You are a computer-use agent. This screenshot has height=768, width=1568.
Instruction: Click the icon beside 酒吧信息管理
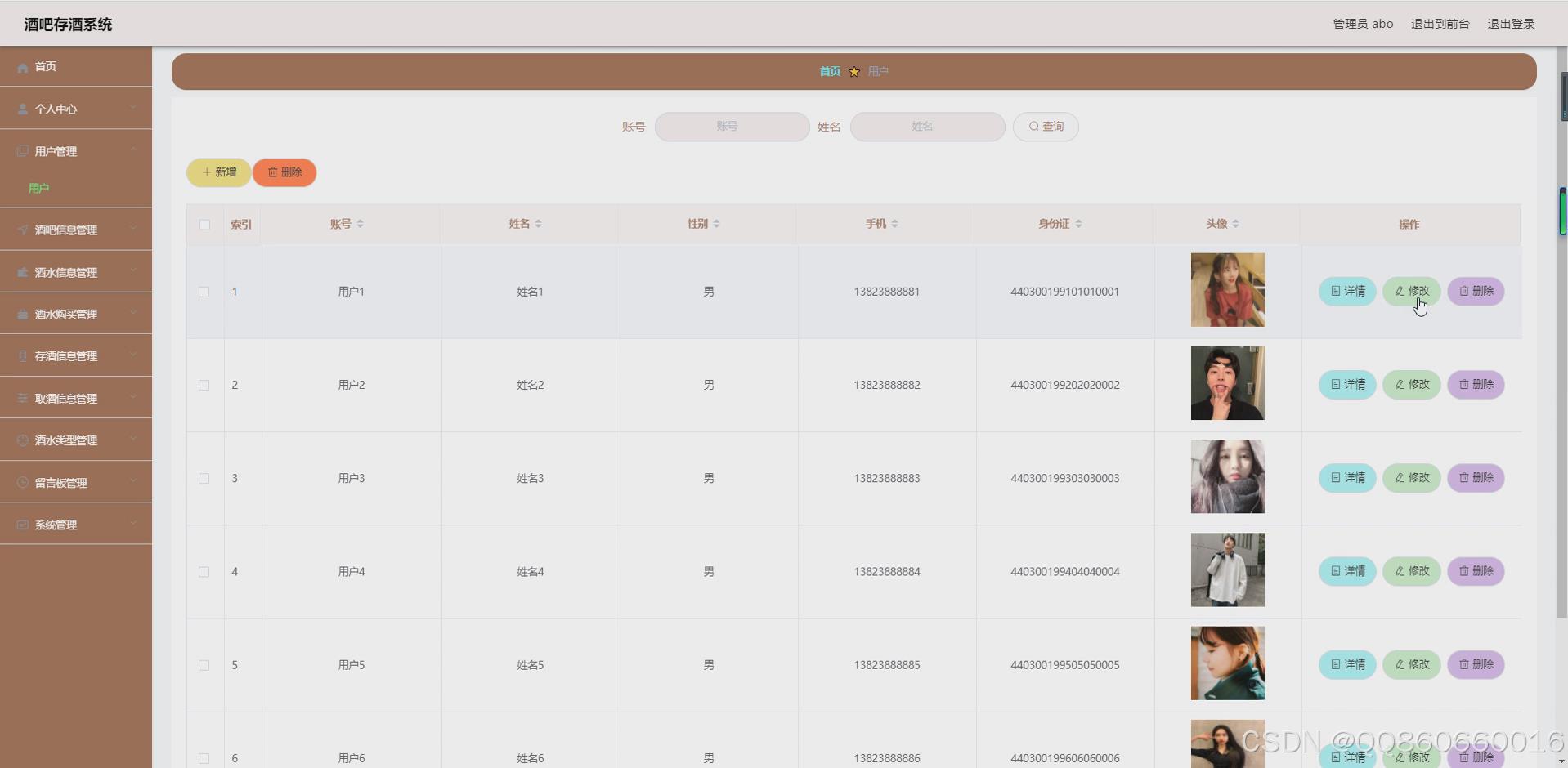(x=23, y=230)
